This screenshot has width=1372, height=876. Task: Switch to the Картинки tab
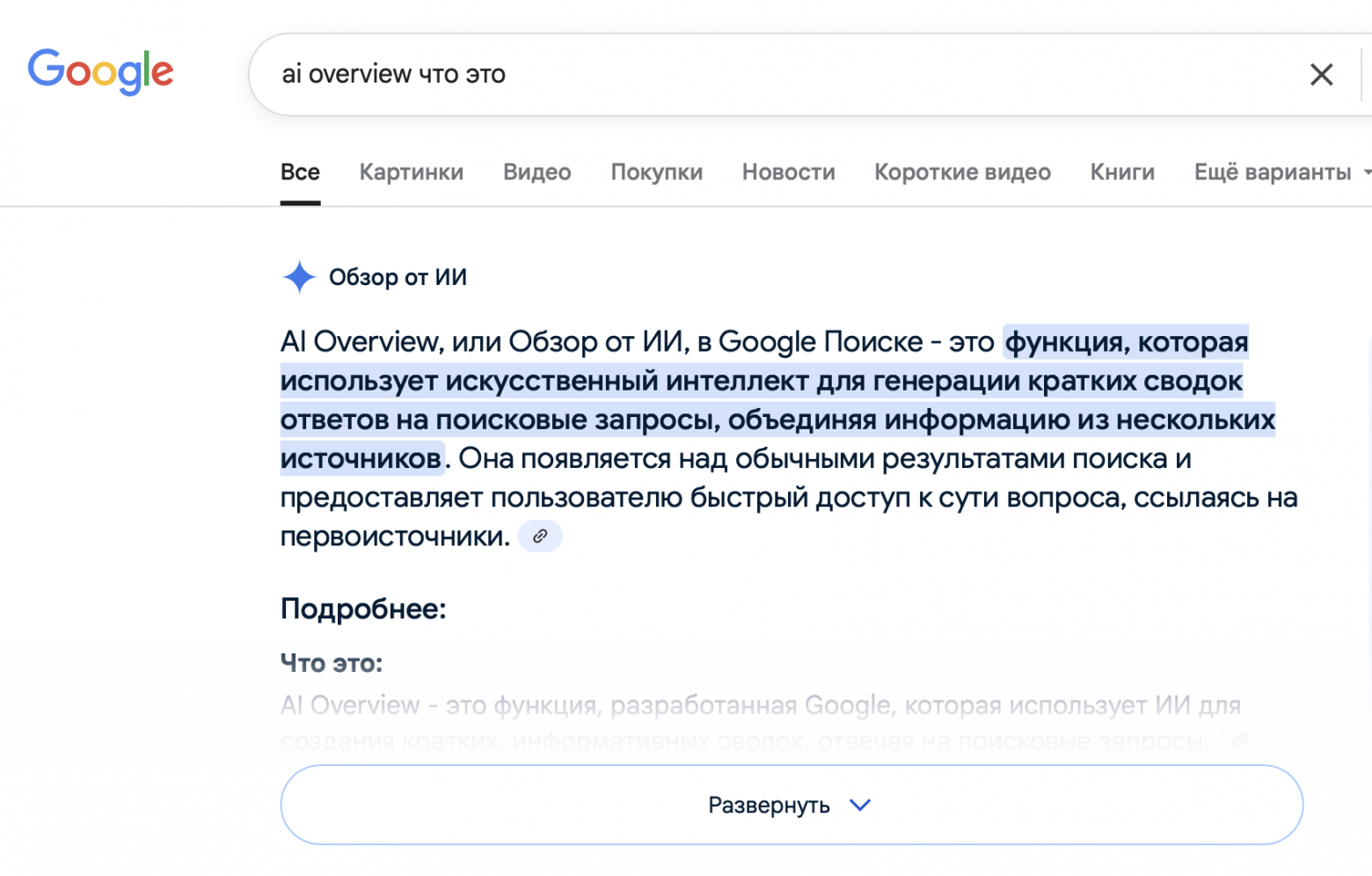(x=411, y=172)
